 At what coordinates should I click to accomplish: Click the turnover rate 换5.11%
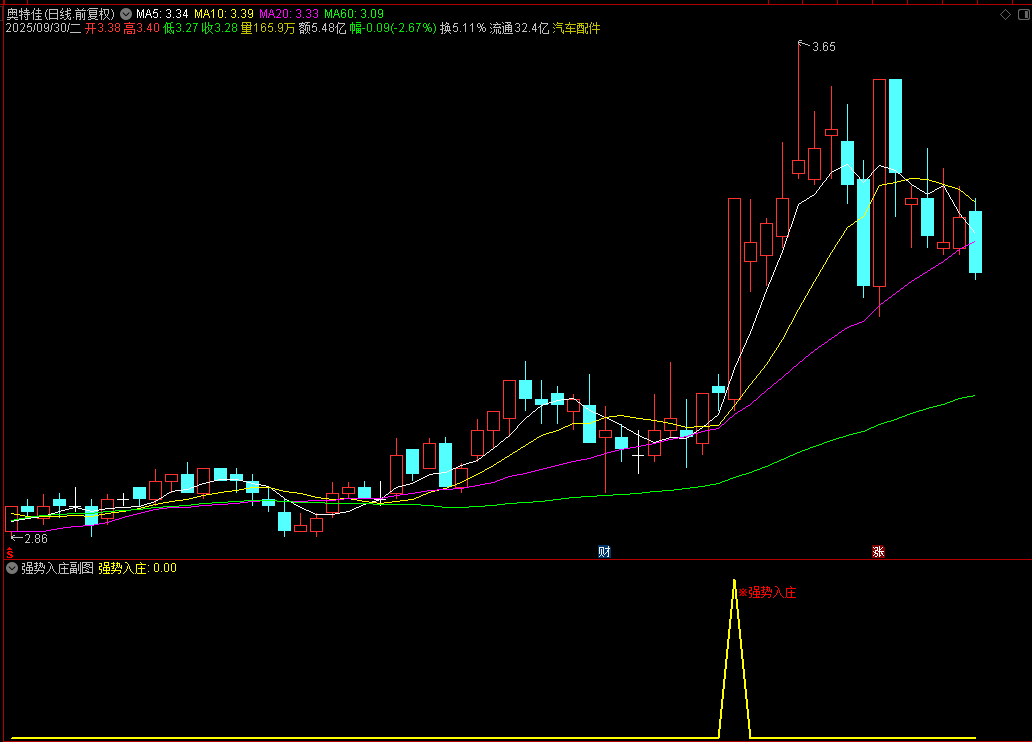click(463, 28)
